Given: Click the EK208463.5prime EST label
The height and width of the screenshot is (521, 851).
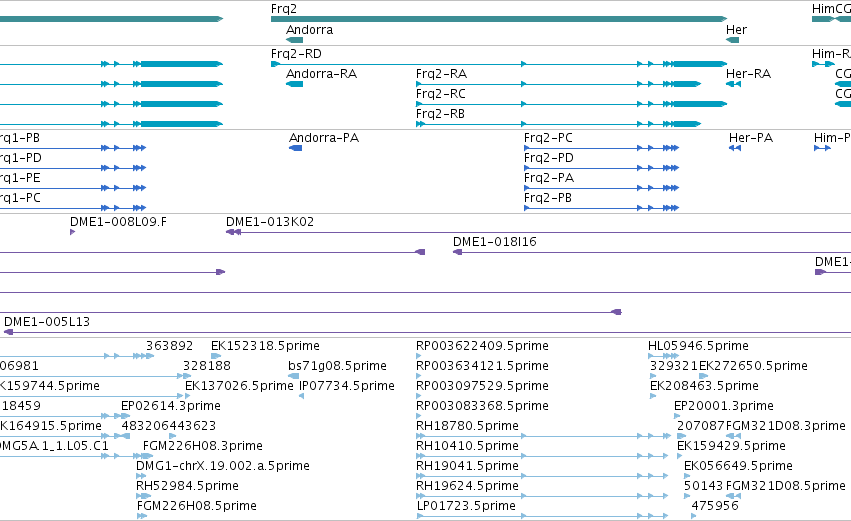Looking at the screenshot, I should (x=704, y=386).
